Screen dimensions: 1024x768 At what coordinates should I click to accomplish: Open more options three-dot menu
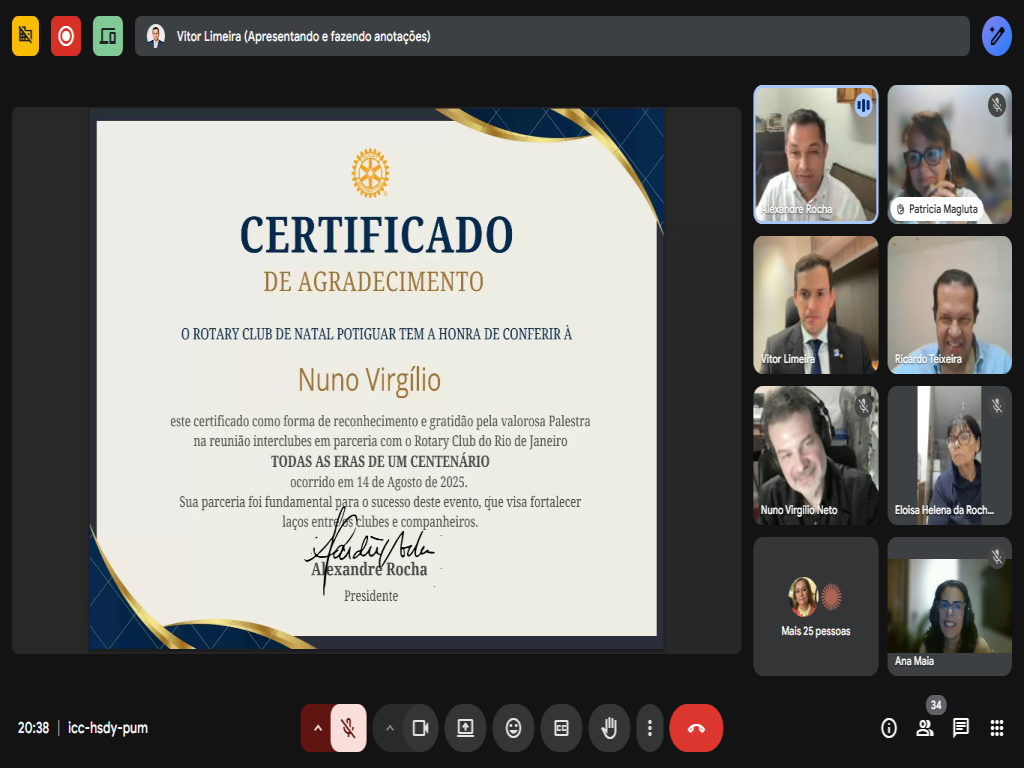(650, 728)
